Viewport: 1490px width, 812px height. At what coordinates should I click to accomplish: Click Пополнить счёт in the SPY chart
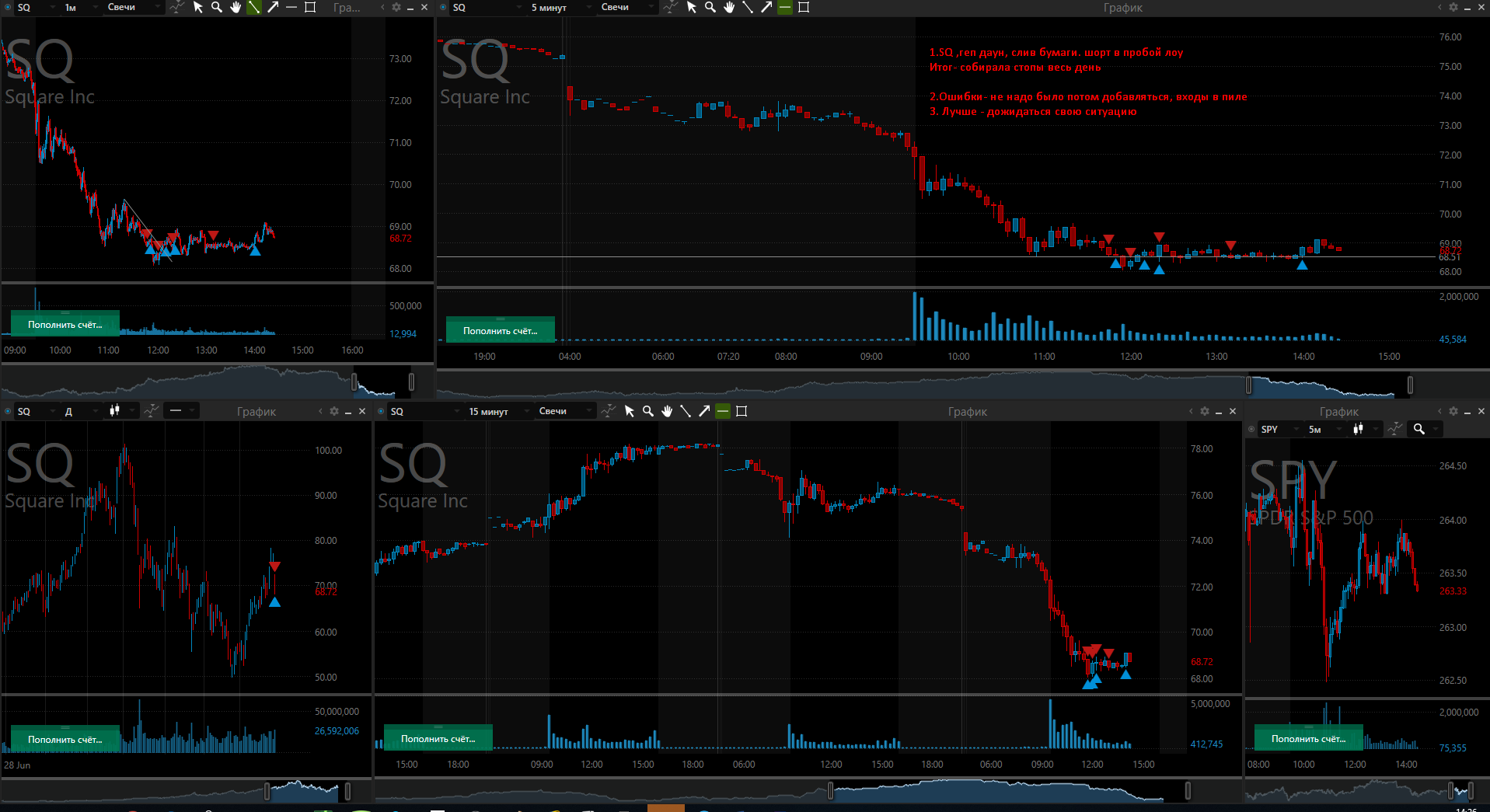tap(1309, 738)
